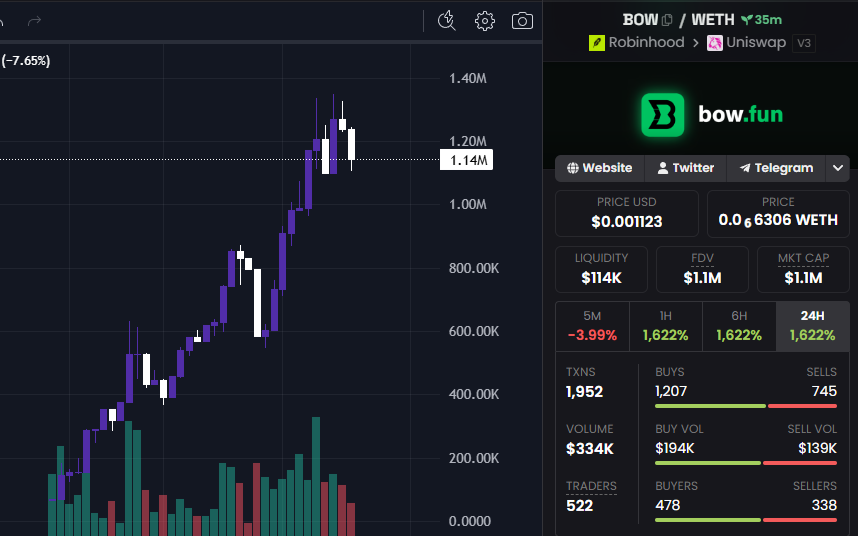Click the tallest green volume bar
The height and width of the screenshot is (536, 858).
[316, 476]
